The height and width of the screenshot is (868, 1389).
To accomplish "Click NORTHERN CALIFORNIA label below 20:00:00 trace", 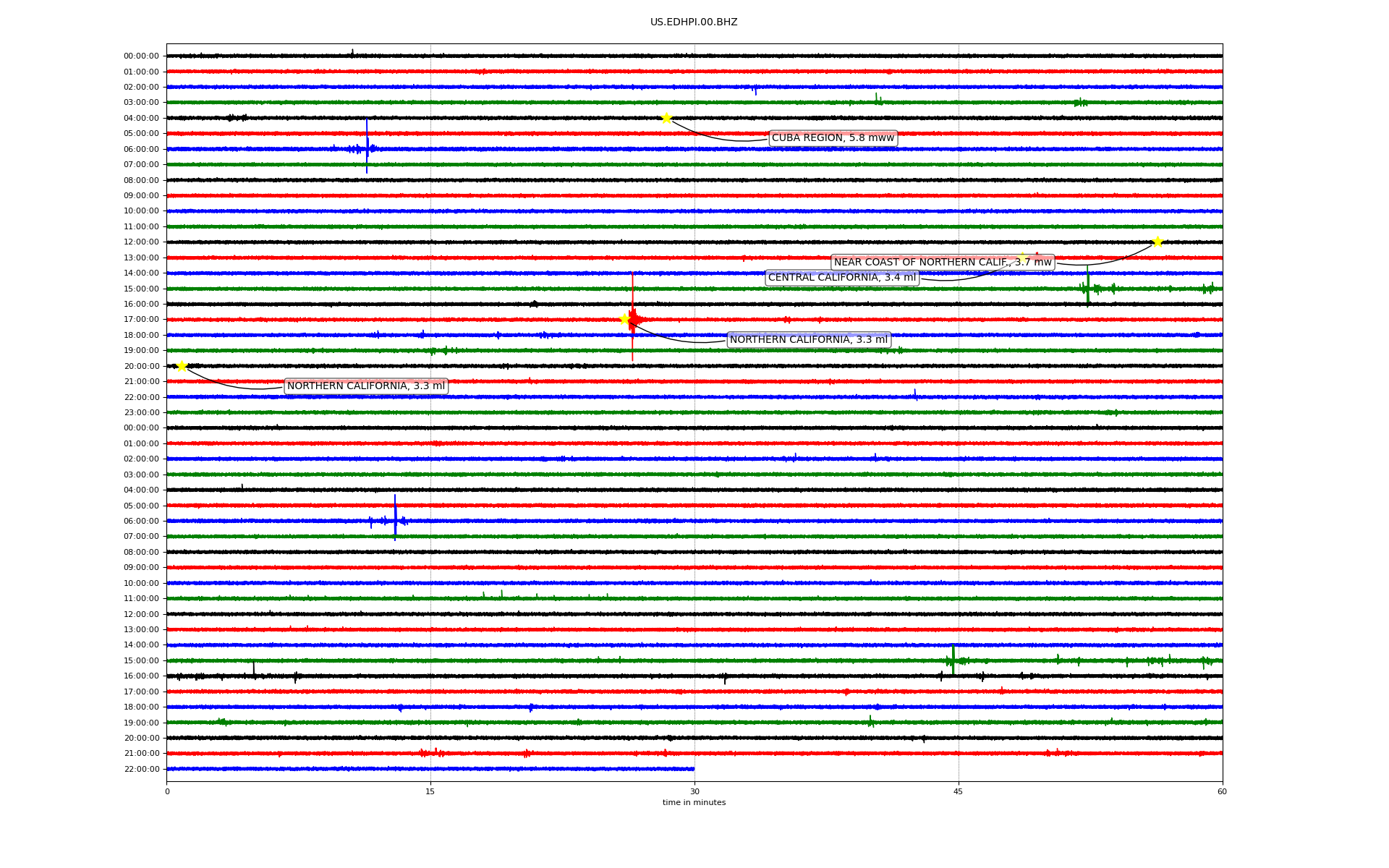I will (x=366, y=386).
